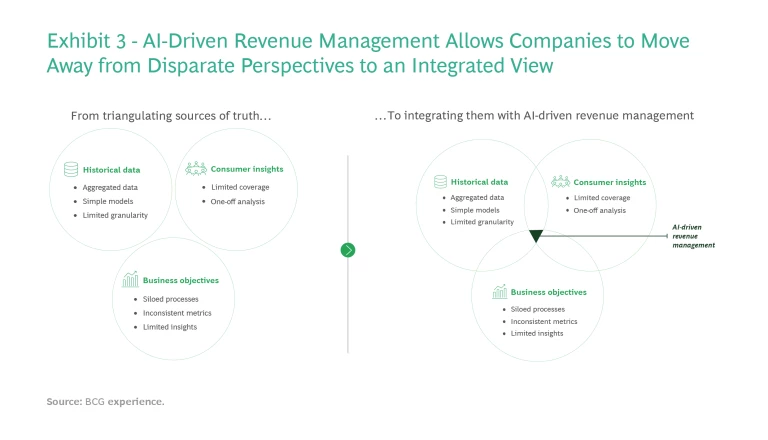Viewport: 768px width, 440px height.
Task: Select '…To integrating them' subheading on the right
Action: click(533, 116)
